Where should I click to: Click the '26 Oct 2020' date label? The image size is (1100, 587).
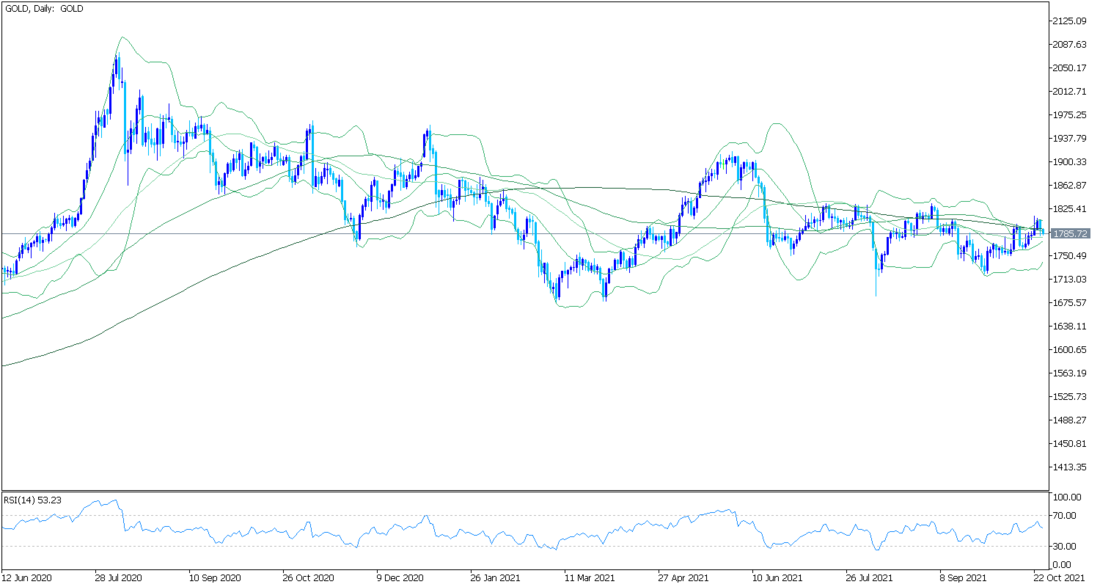pyautogui.click(x=307, y=578)
